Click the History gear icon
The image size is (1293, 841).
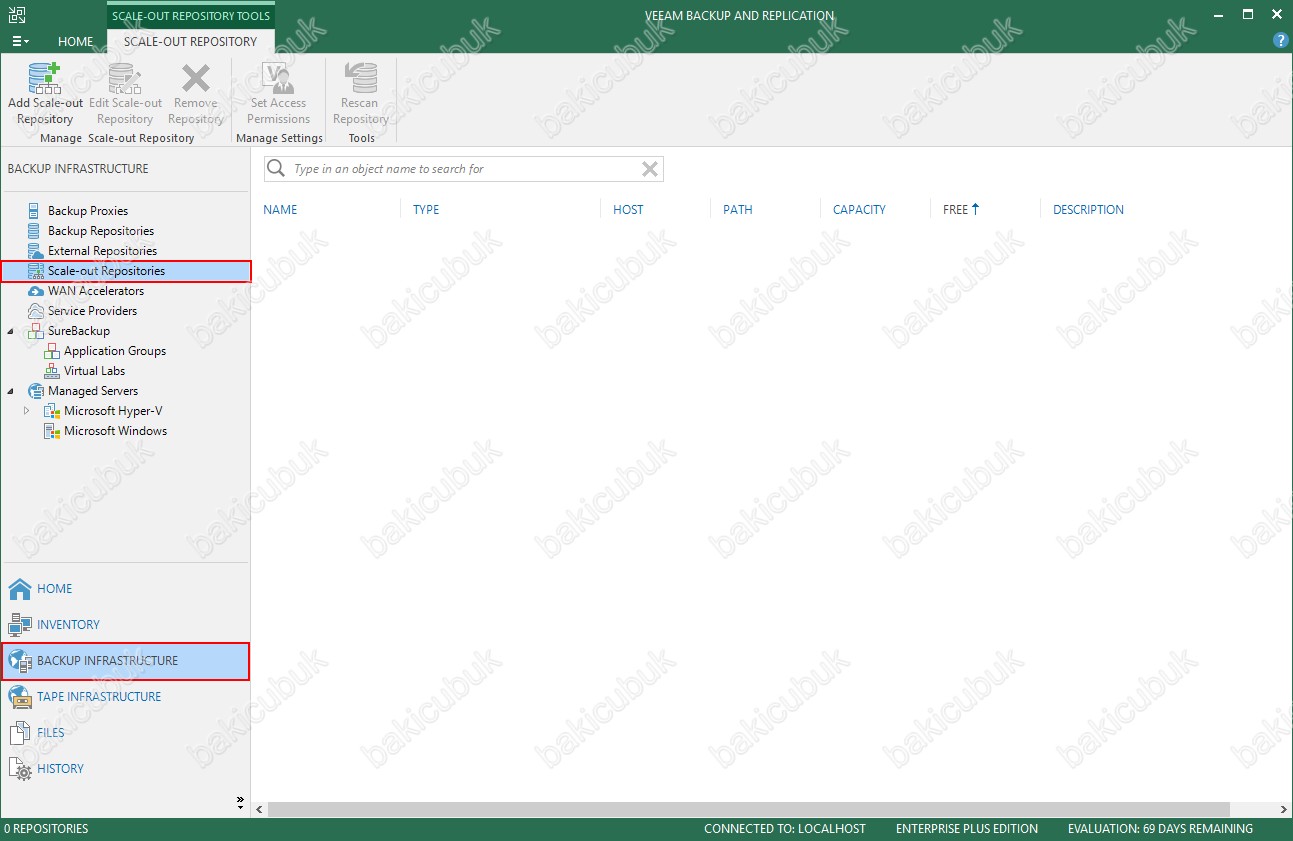tap(20, 769)
